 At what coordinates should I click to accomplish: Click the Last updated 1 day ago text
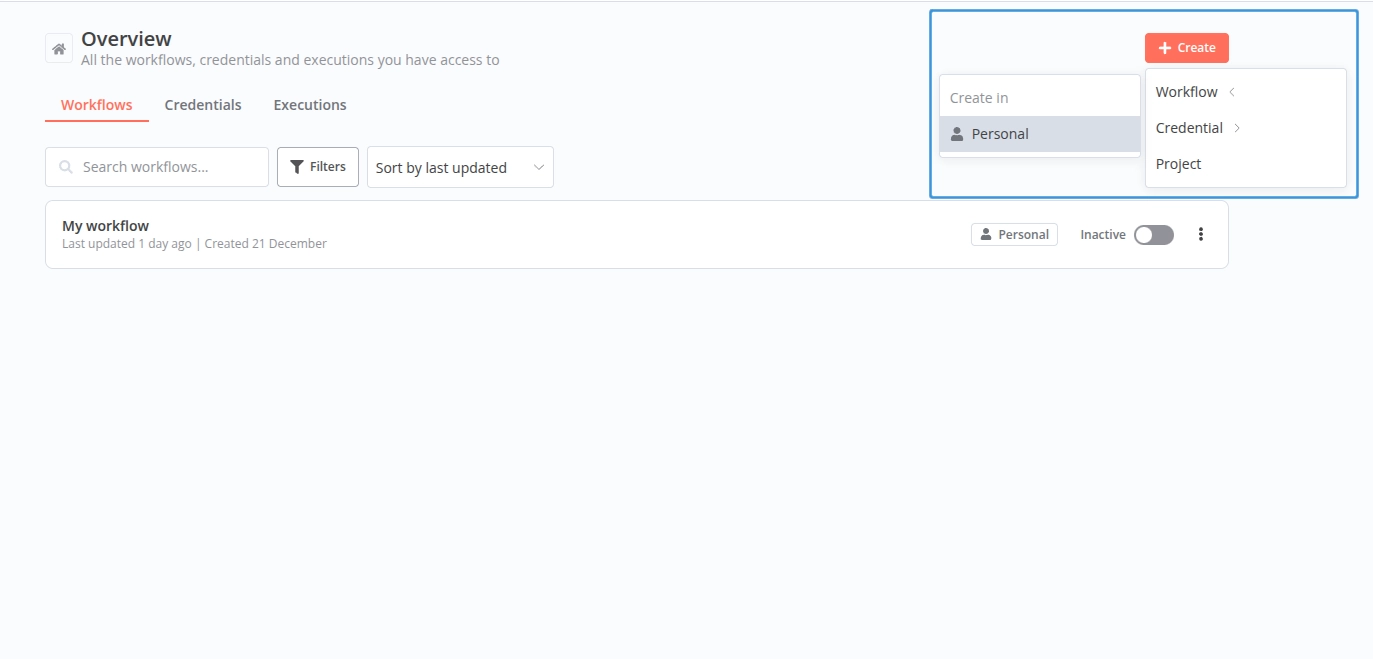126,244
